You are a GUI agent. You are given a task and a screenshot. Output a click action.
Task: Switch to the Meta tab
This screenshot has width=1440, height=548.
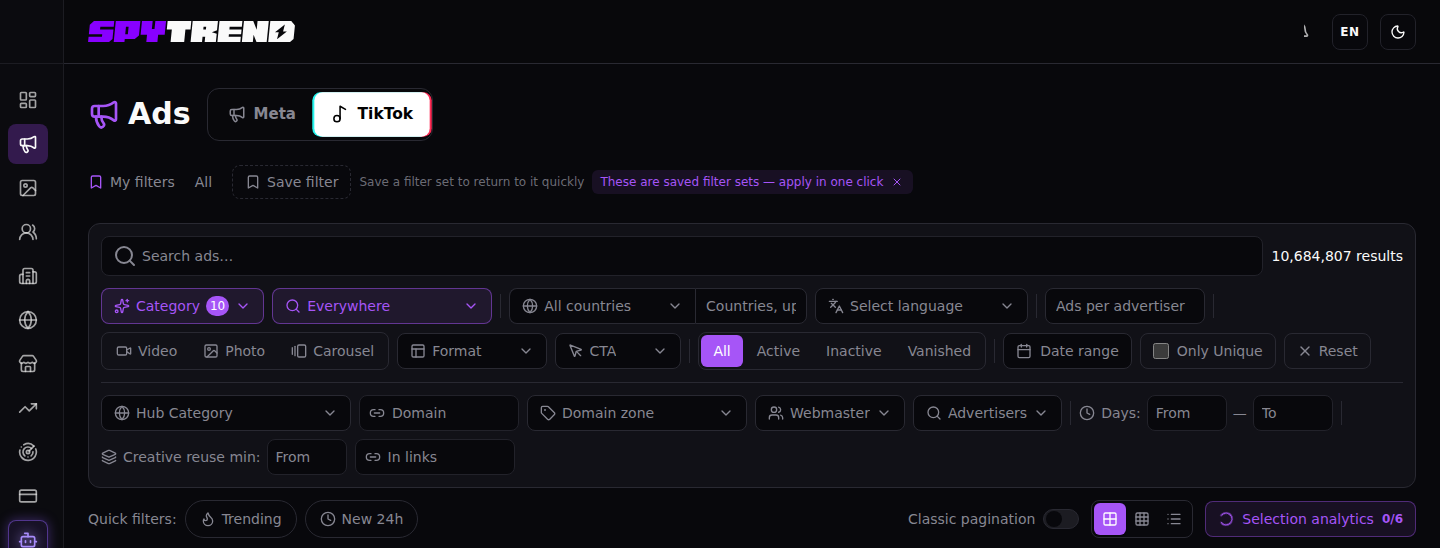(x=262, y=114)
